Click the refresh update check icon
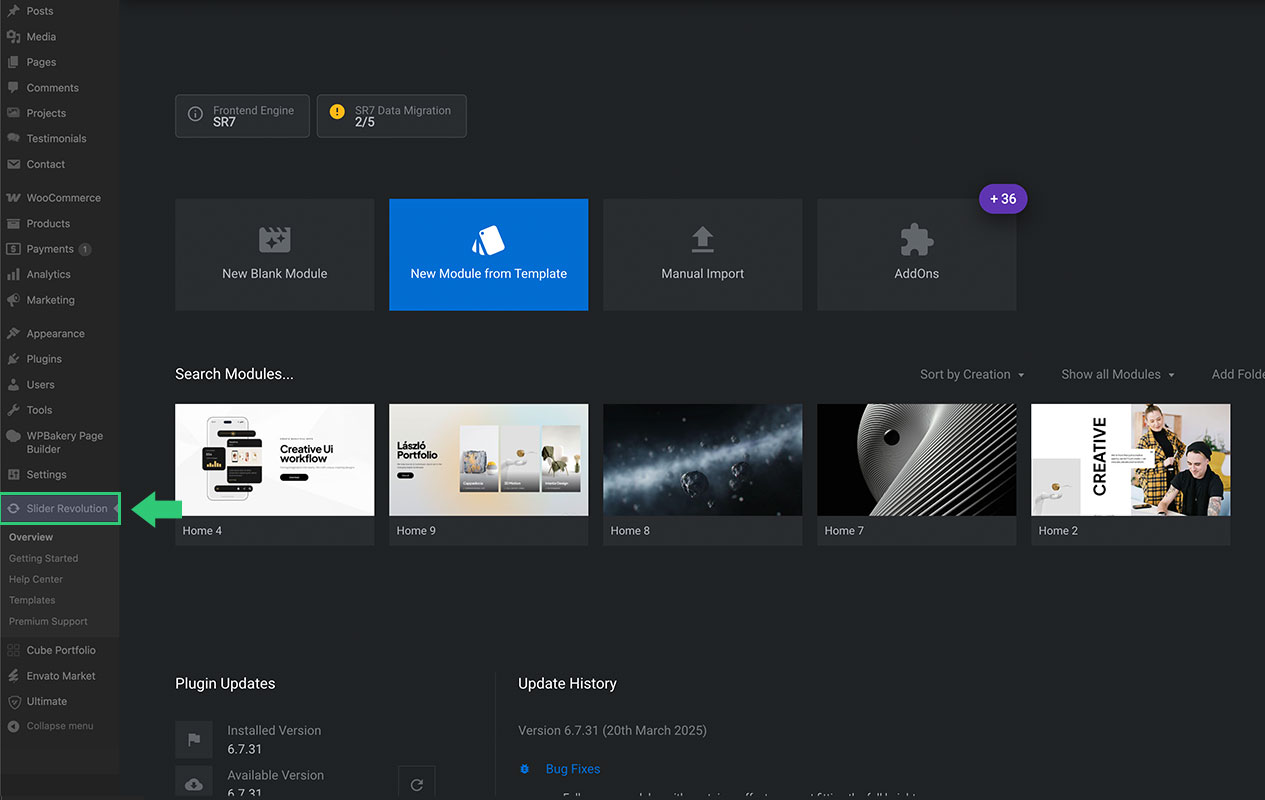This screenshot has width=1265, height=800. tap(416, 784)
